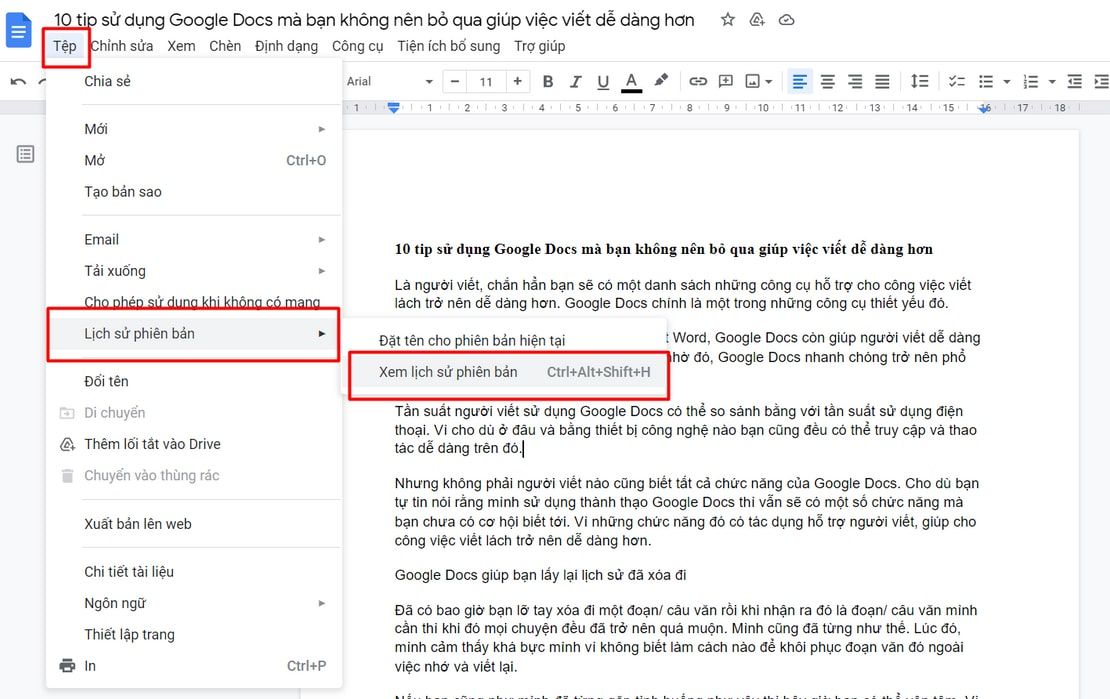The height and width of the screenshot is (699, 1110).
Task: Click the bold heading in the document
Action: 663,249
